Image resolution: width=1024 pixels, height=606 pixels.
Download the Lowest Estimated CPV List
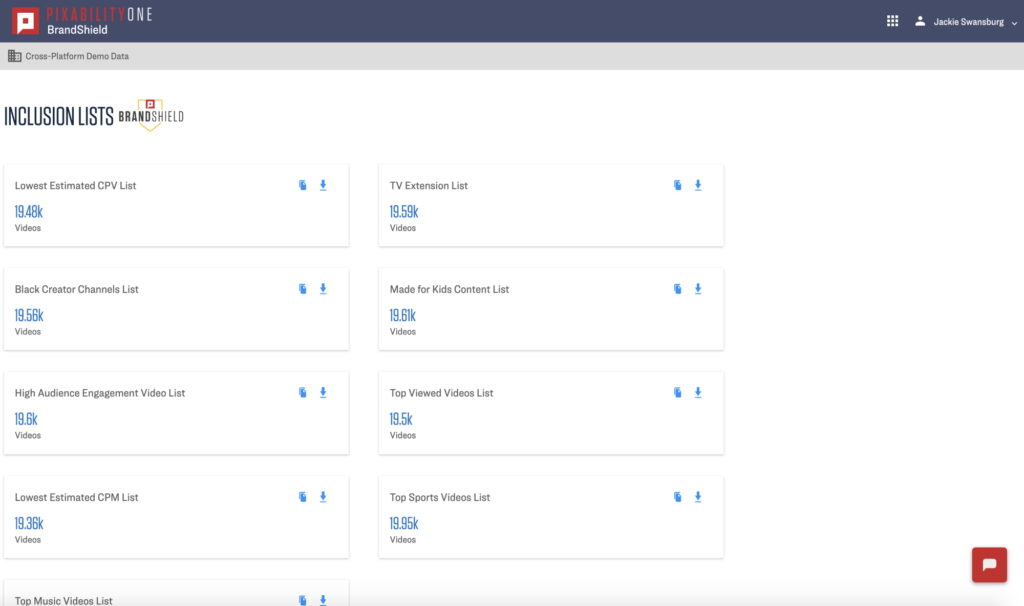pyautogui.click(x=323, y=185)
